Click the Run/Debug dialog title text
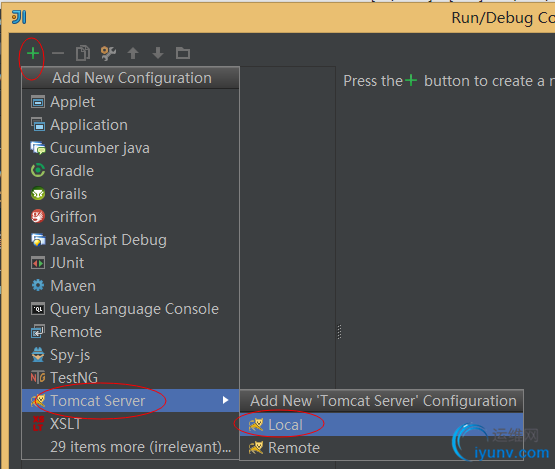The height and width of the screenshot is (469, 555). (503, 18)
